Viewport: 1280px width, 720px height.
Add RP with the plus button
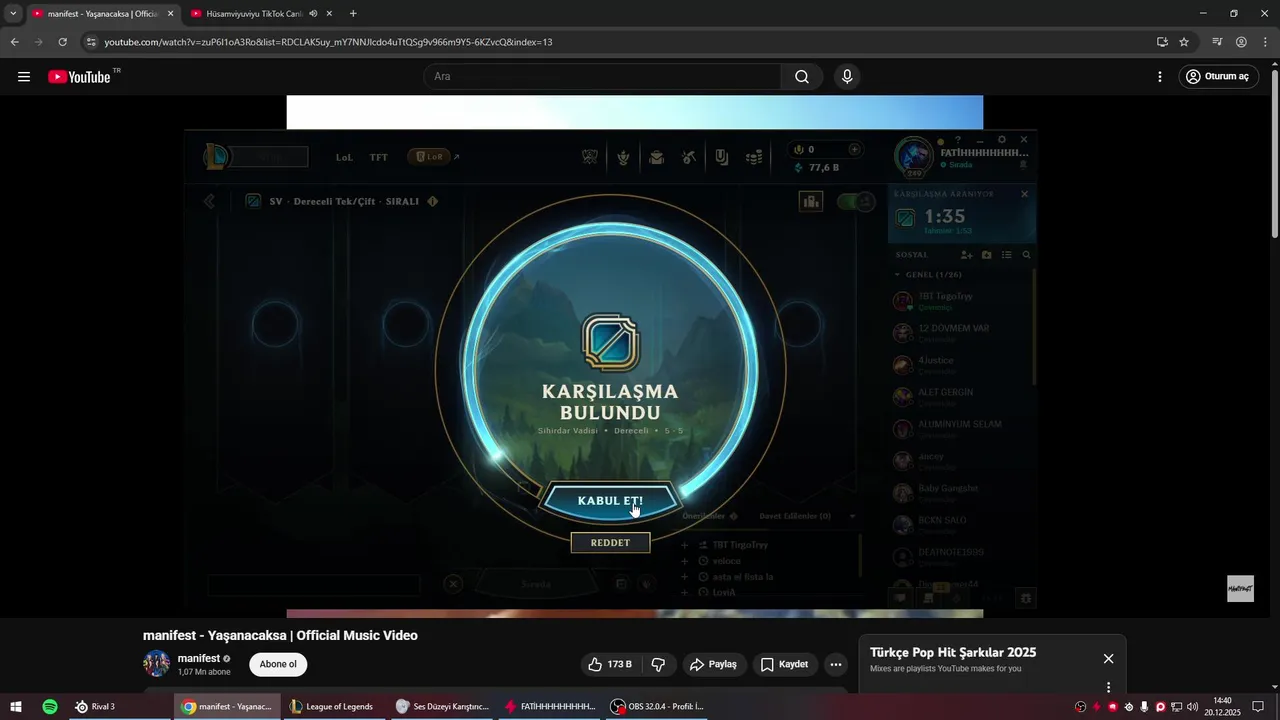click(854, 149)
